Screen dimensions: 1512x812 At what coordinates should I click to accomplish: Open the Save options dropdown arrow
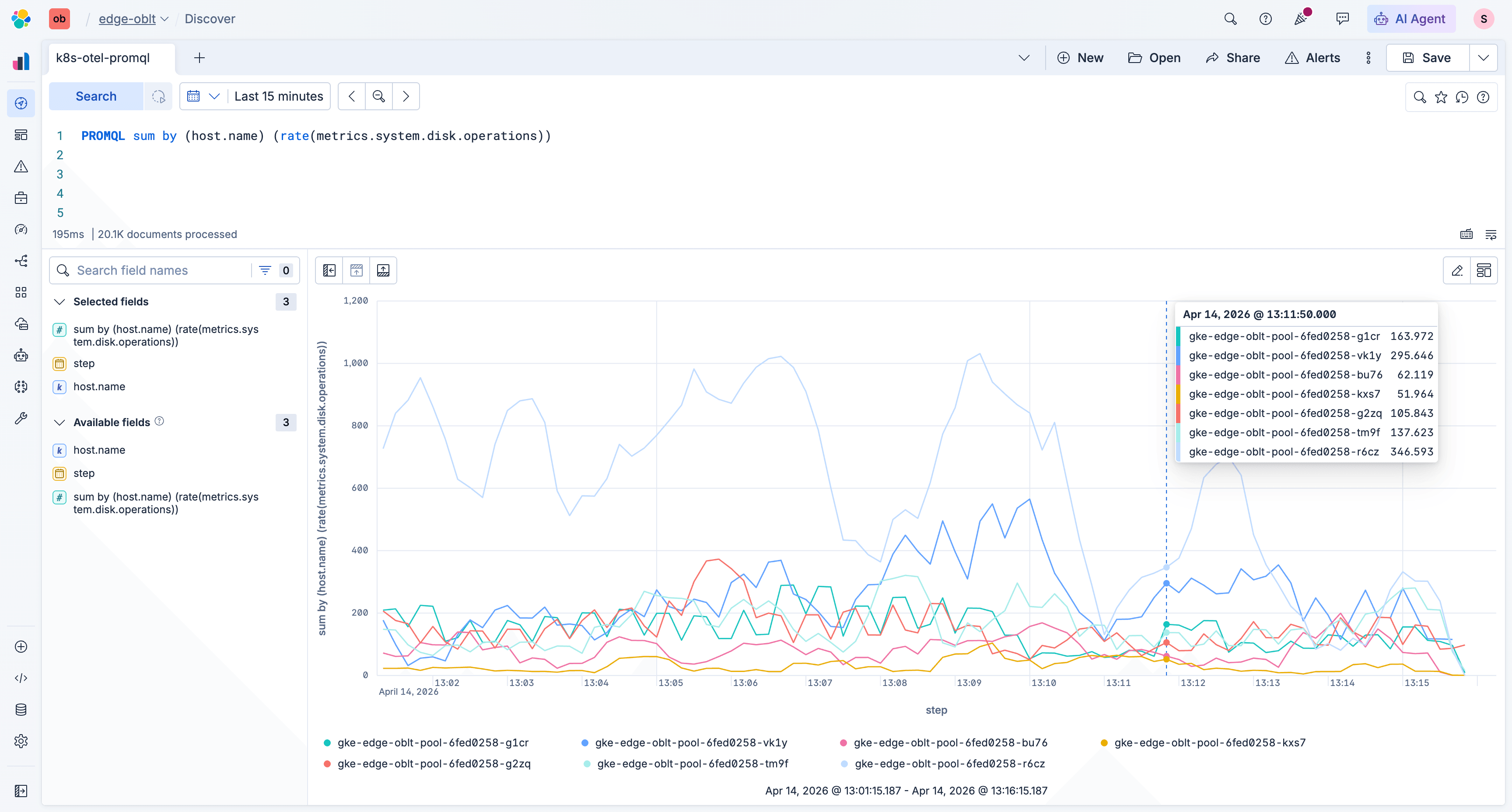1483,58
